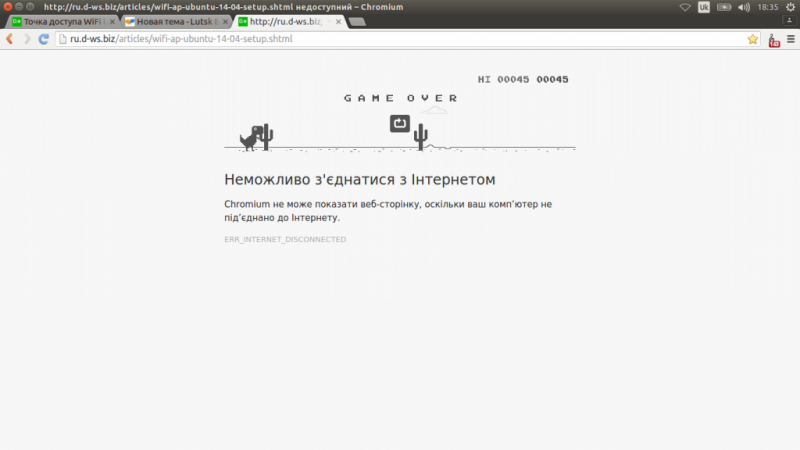Click the 'Chromium не може показати' paragraph
800x450 pixels.
[388, 211]
